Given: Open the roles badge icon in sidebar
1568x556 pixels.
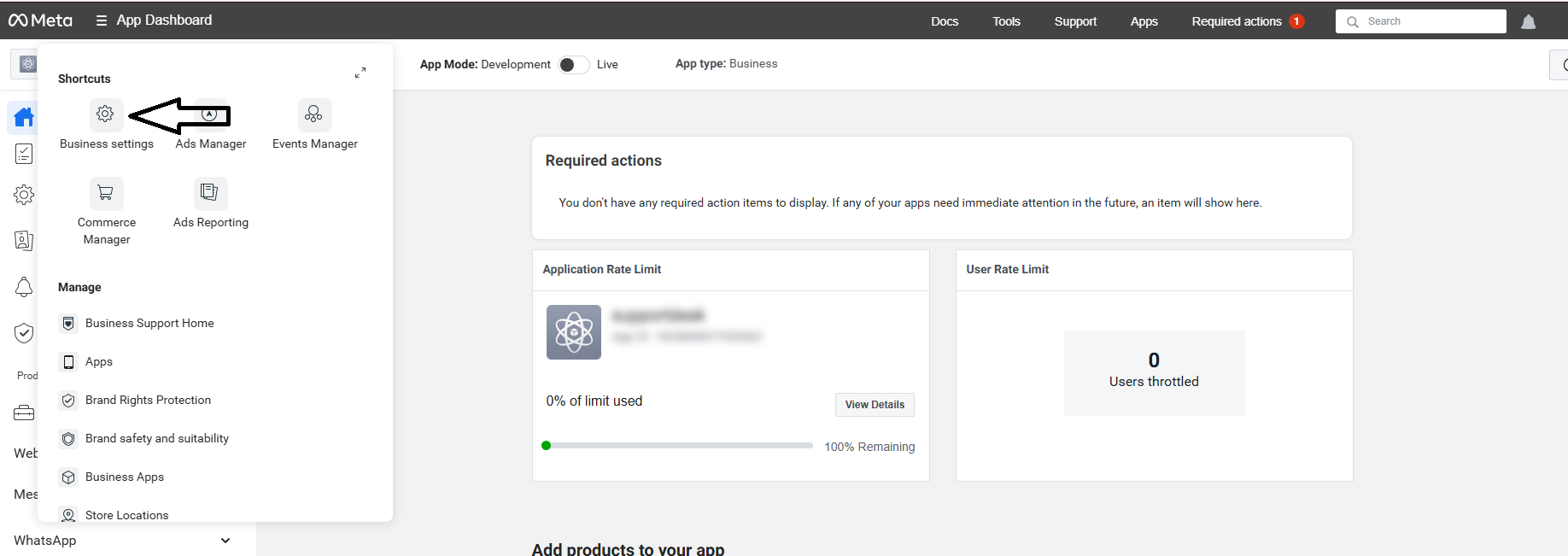Looking at the screenshot, I should (24, 241).
